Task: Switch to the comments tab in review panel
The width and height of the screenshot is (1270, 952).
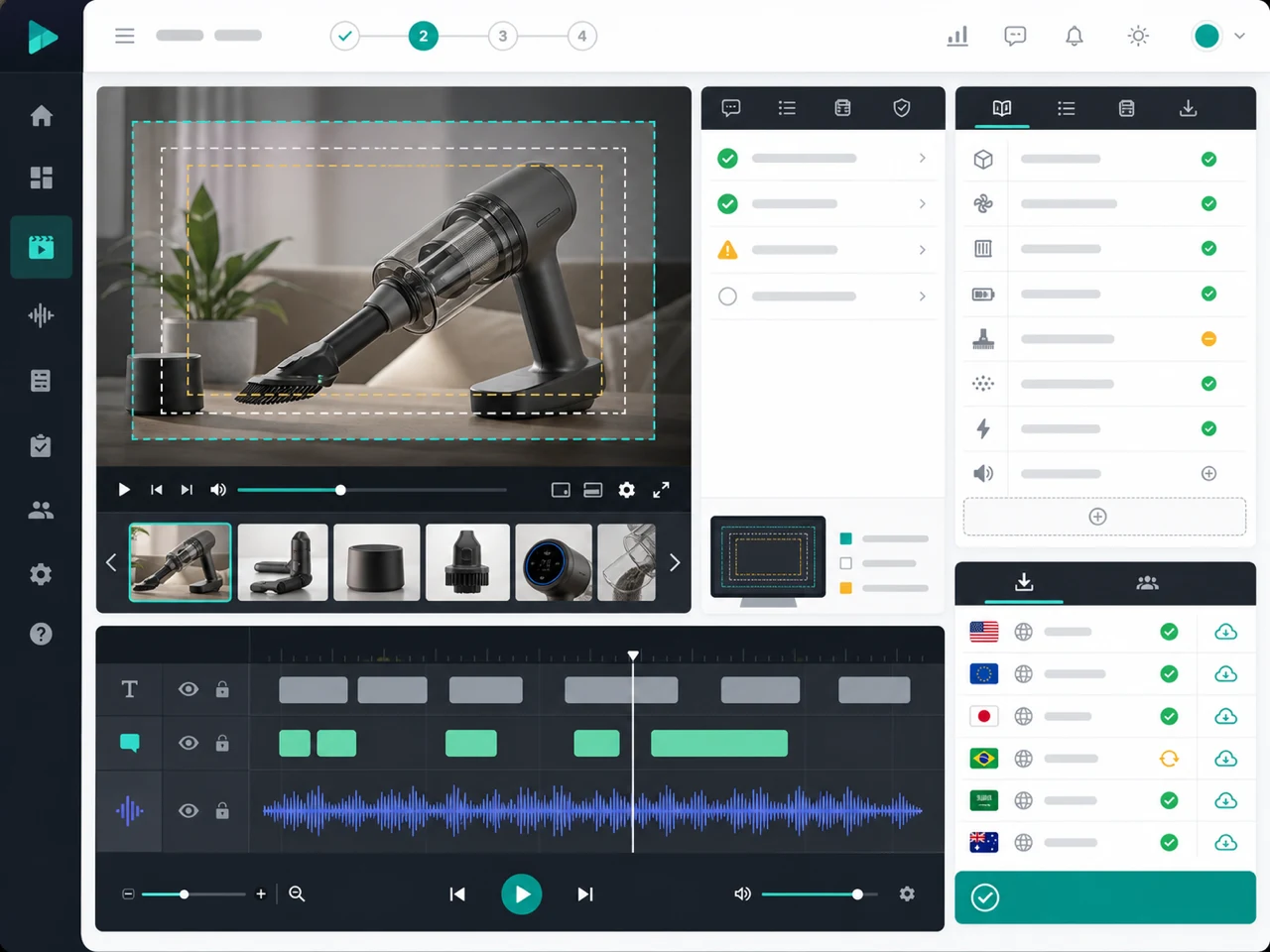Action: click(731, 108)
